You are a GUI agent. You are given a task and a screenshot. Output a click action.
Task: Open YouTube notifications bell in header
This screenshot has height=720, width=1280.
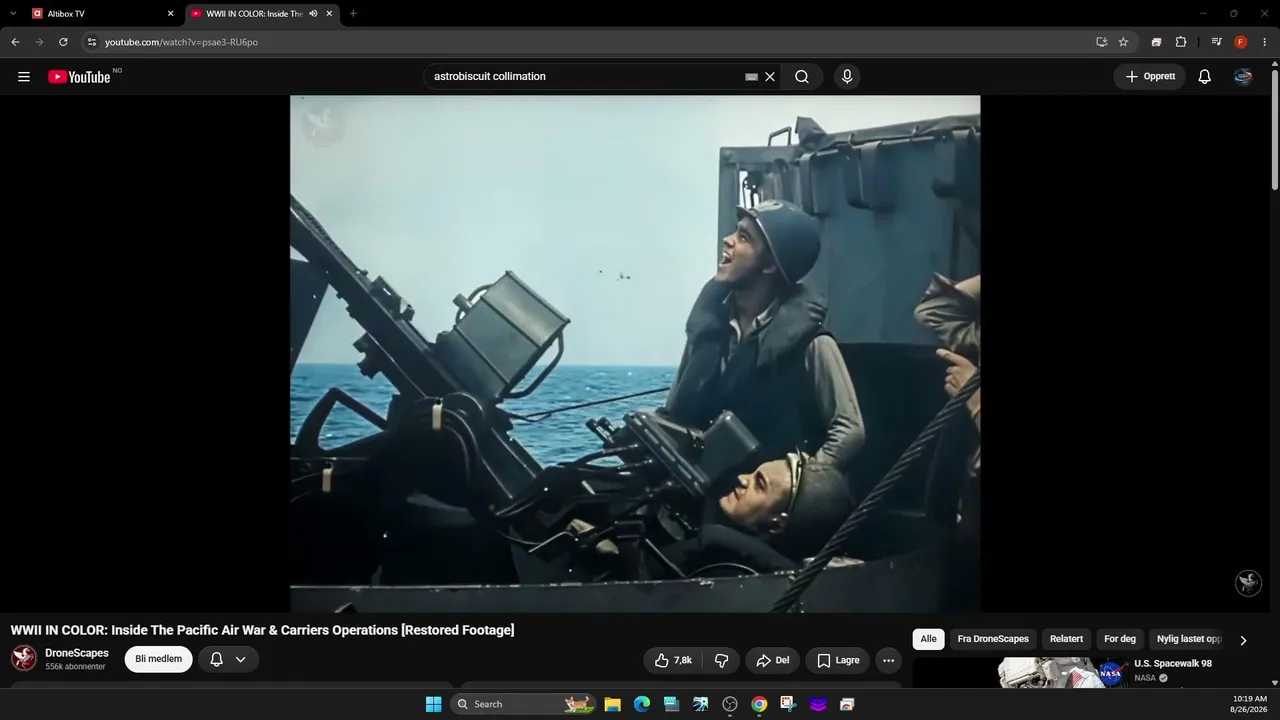click(x=1205, y=77)
